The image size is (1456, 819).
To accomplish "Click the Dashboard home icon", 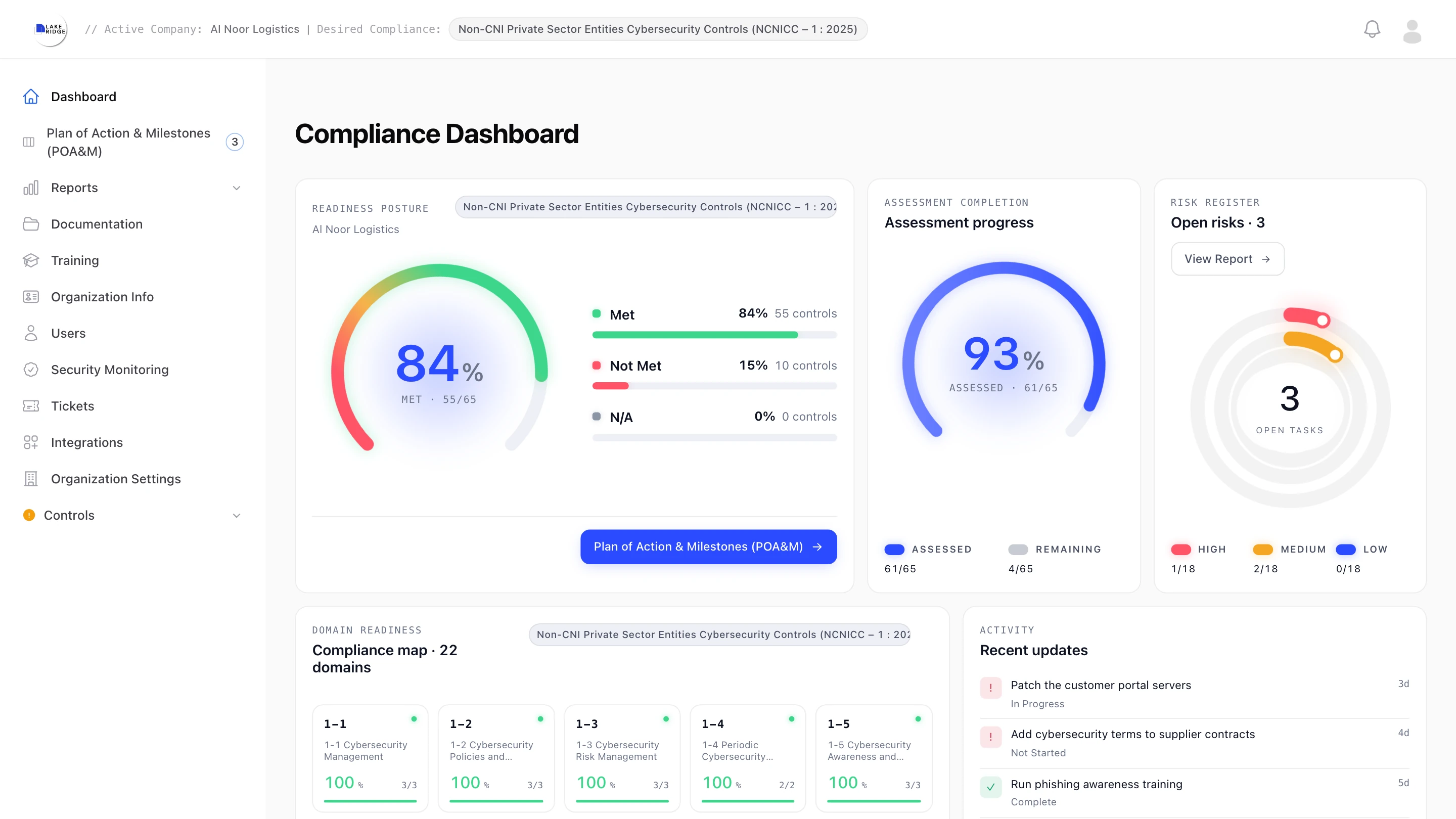I will 30,97.
